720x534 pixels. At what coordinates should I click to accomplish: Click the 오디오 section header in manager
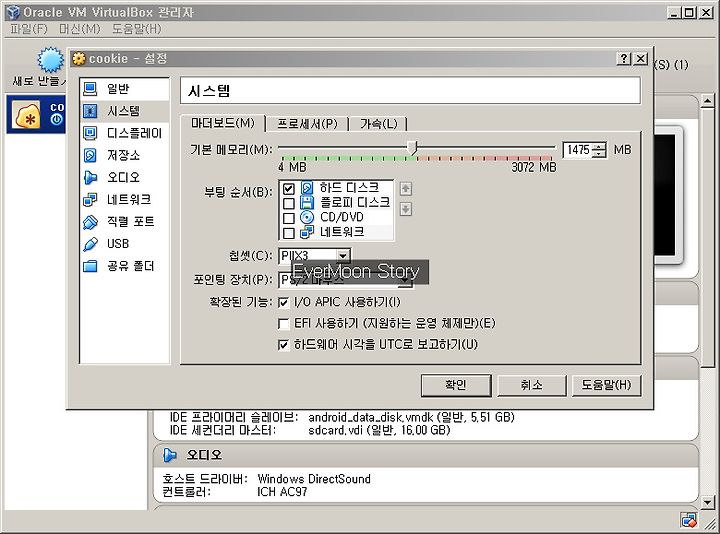(426, 455)
